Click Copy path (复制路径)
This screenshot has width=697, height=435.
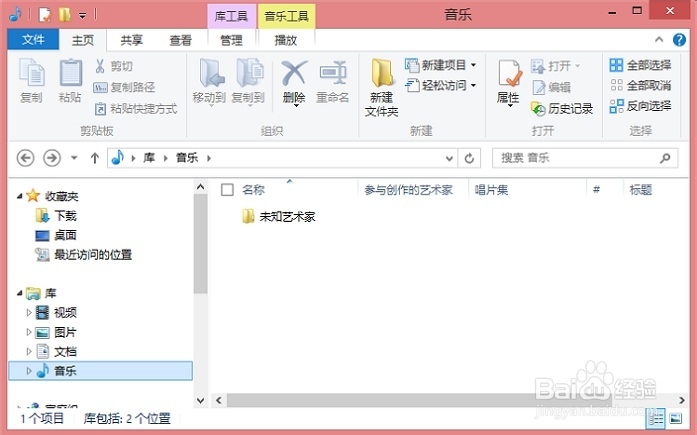click(x=124, y=87)
